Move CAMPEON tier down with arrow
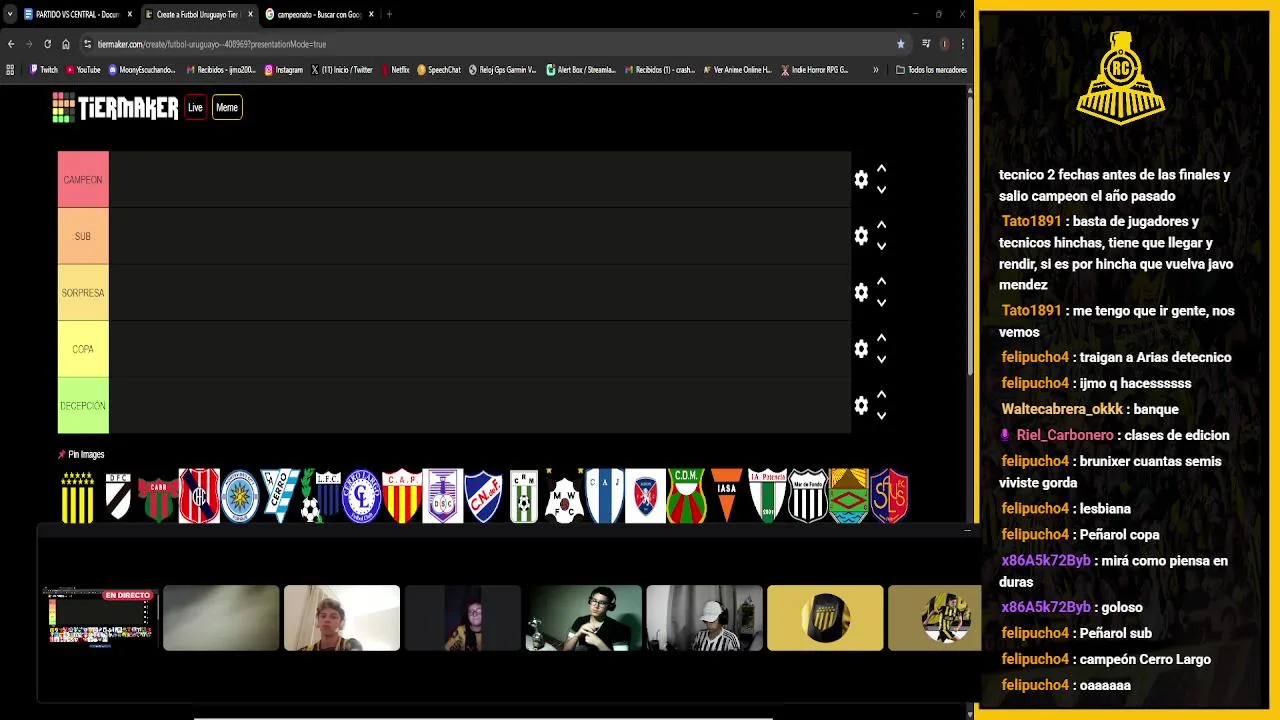The width and height of the screenshot is (1280, 720). tap(881, 189)
